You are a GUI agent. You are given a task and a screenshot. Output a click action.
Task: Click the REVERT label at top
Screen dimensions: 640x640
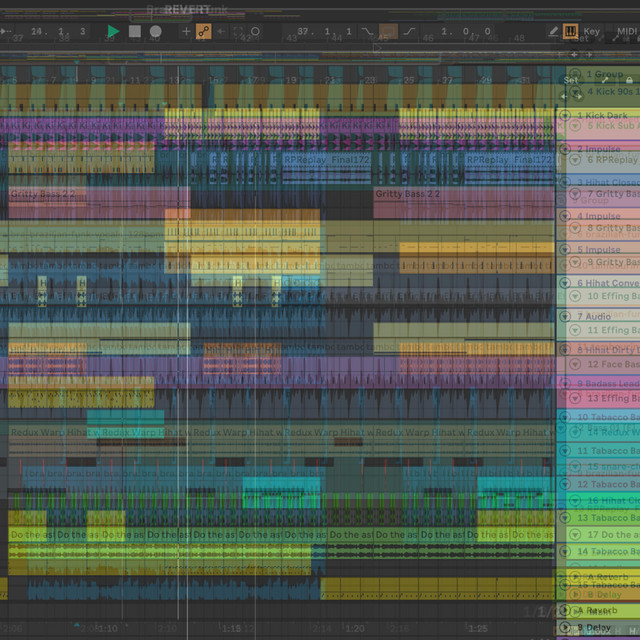(187, 10)
